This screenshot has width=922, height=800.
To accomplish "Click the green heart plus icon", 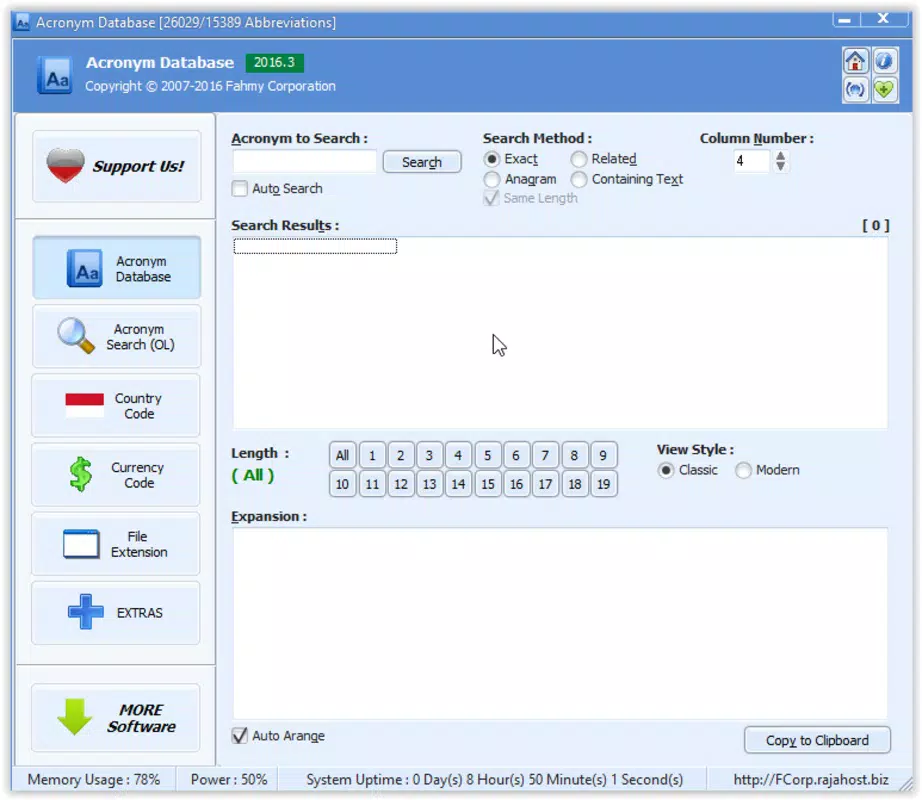I will pos(884,89).
